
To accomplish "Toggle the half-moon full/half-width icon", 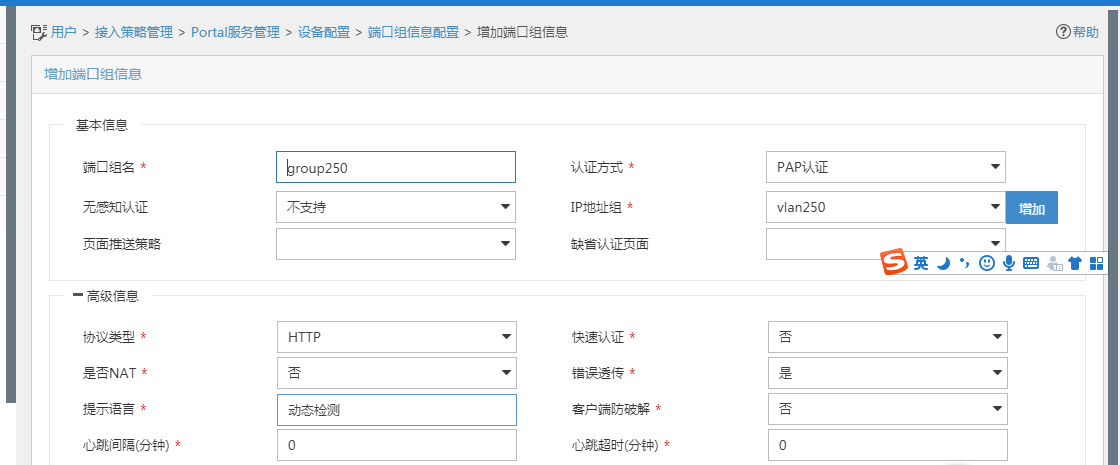I will [x=943, y=263].
